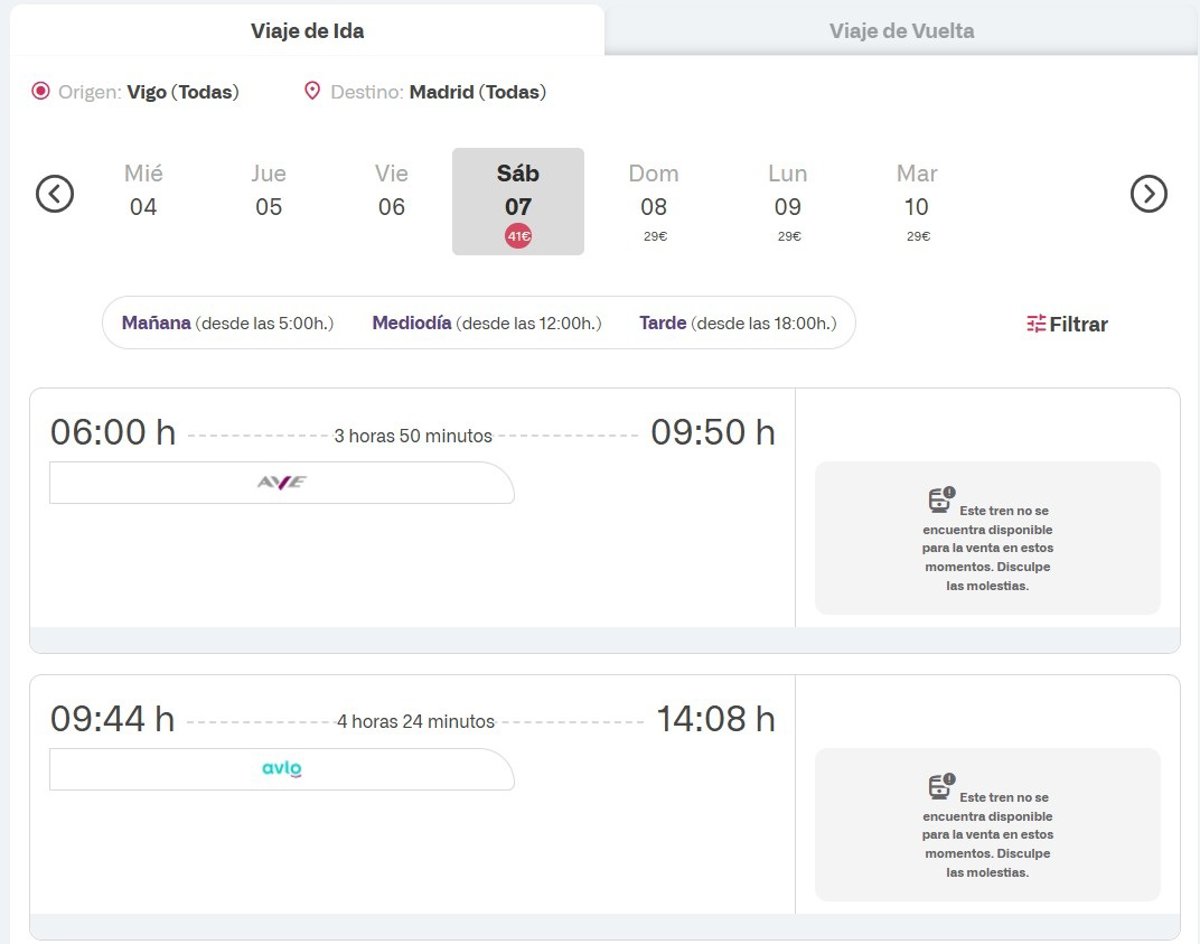
Task: Click the origin station marker icon
Action: point(40,92)
